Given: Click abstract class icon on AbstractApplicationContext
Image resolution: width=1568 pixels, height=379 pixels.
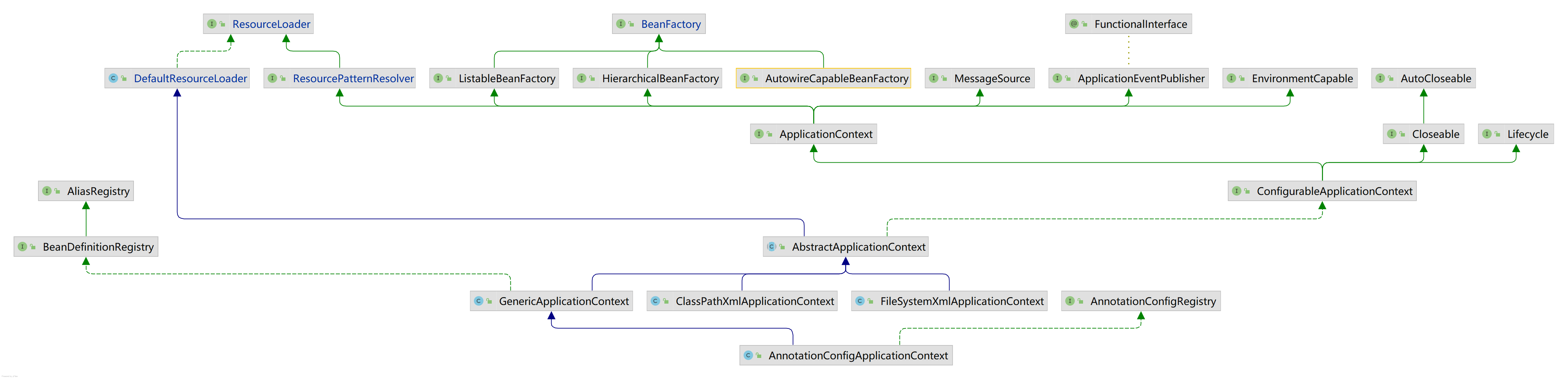Looking at the screenshot, I should click(771, 246).
